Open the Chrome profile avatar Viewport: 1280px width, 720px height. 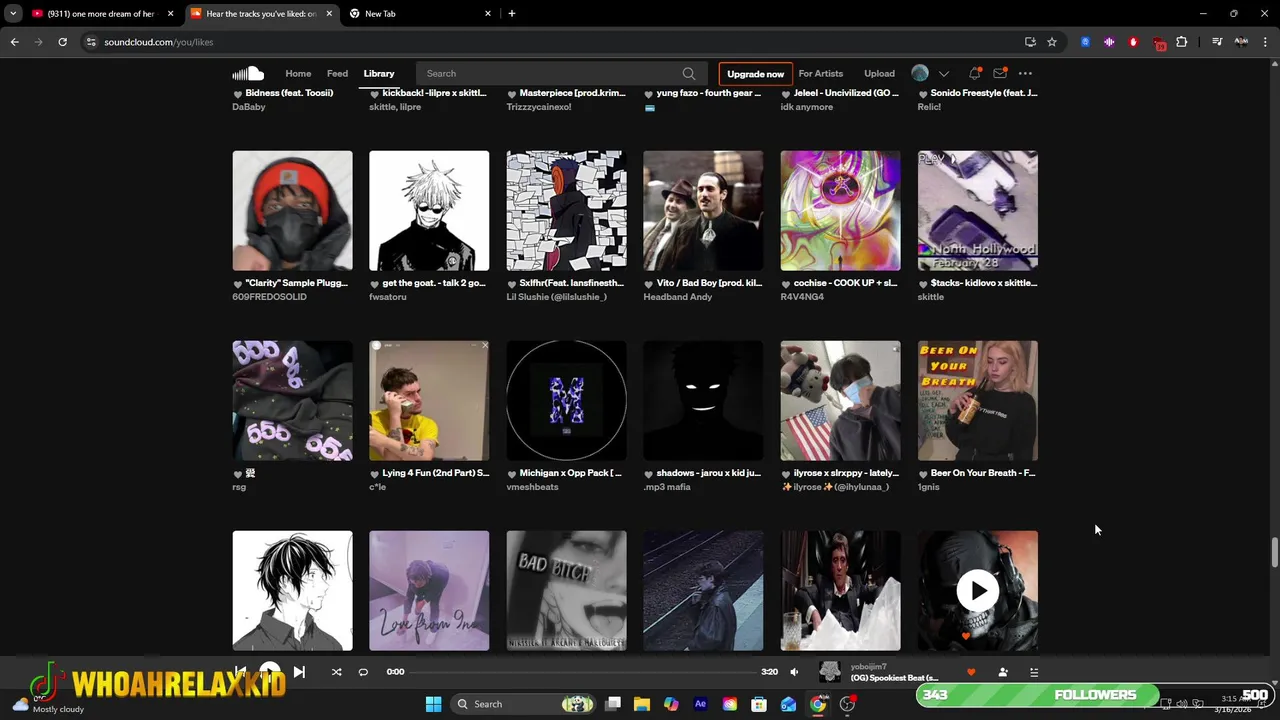tap(1241, 42)
